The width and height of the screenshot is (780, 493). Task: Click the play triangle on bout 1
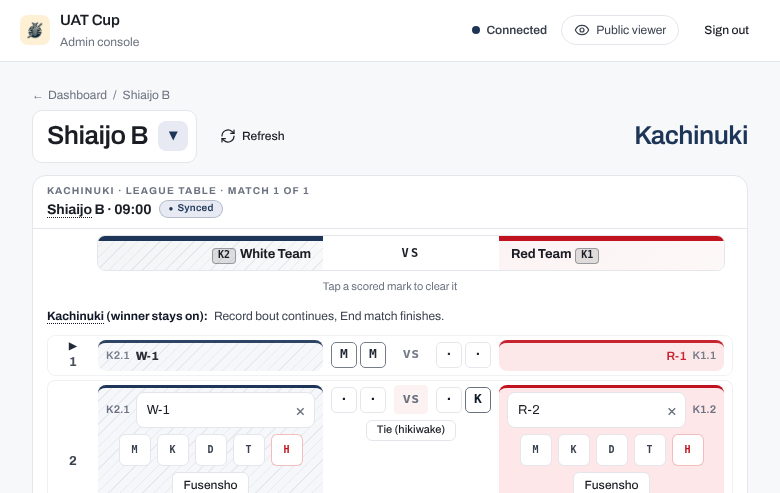coord(73,346)
